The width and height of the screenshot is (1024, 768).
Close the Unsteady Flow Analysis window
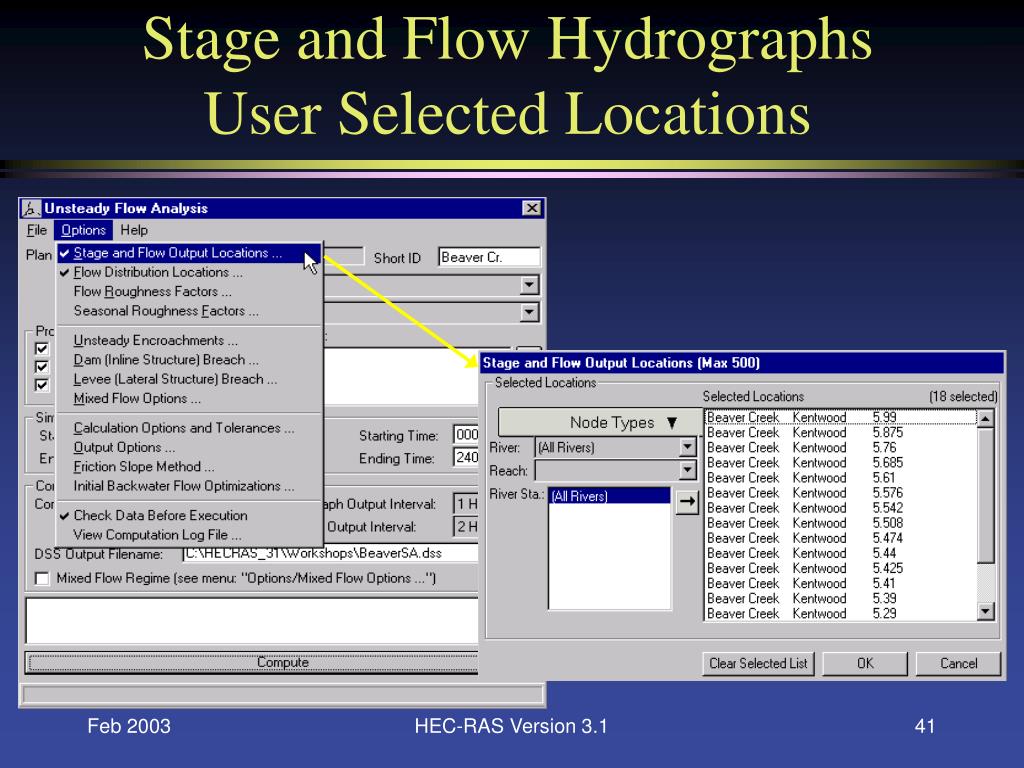point(532,208)
